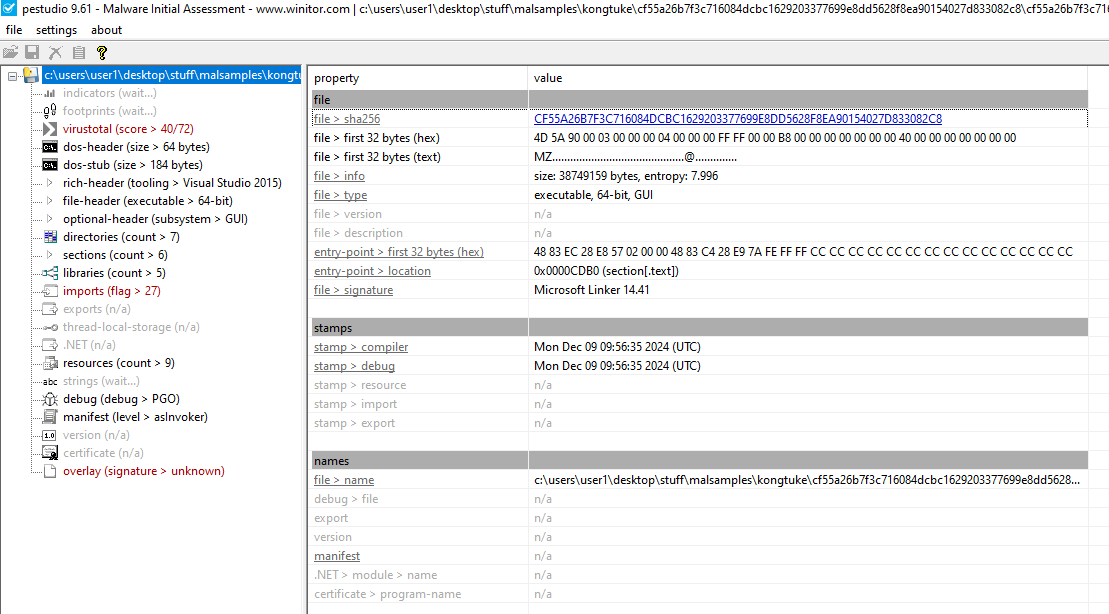Click the libraries arrows icon
1109x614 pixels.
(x=50, y=273)
